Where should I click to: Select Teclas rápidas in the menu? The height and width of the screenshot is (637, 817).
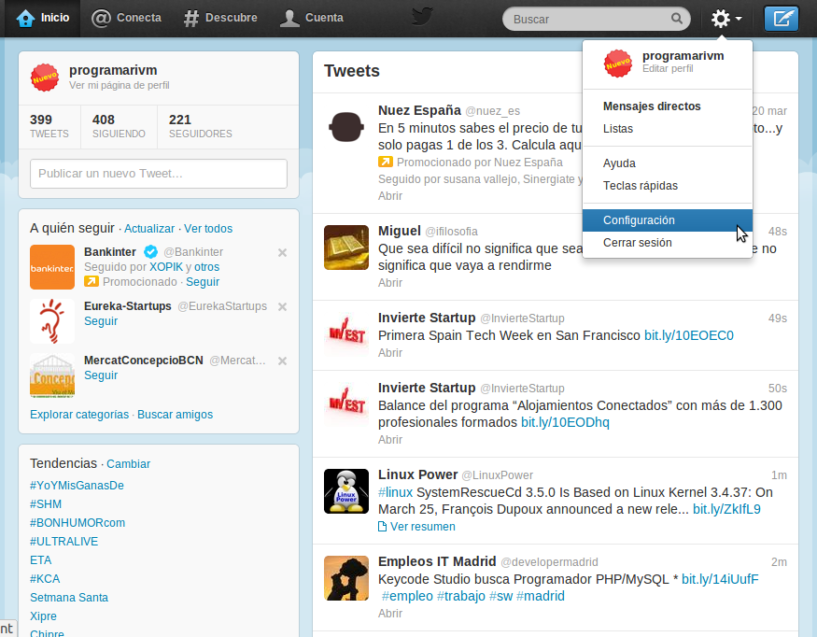pos(640,185)
